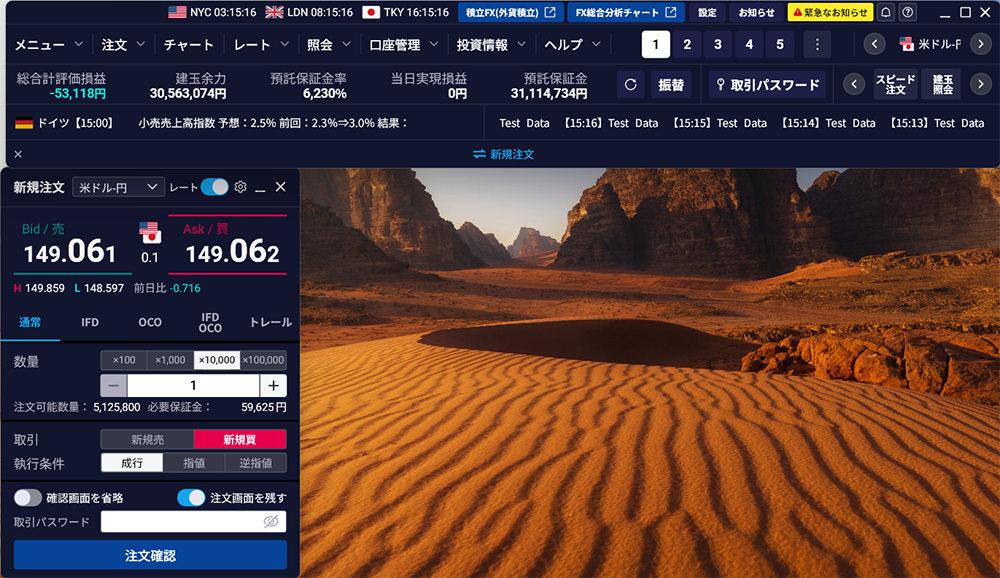
Task: Open the 米ドル-円 currency pair dropdown
Action: coord(119,187)
